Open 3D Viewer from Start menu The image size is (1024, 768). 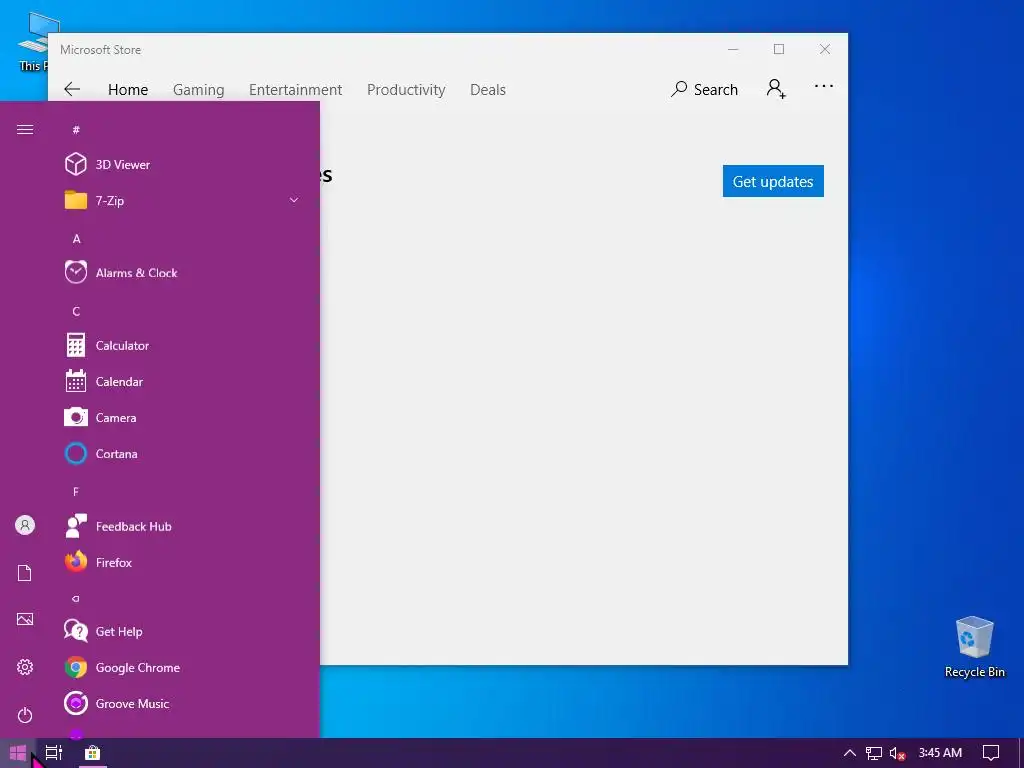(x=183, y=164)
